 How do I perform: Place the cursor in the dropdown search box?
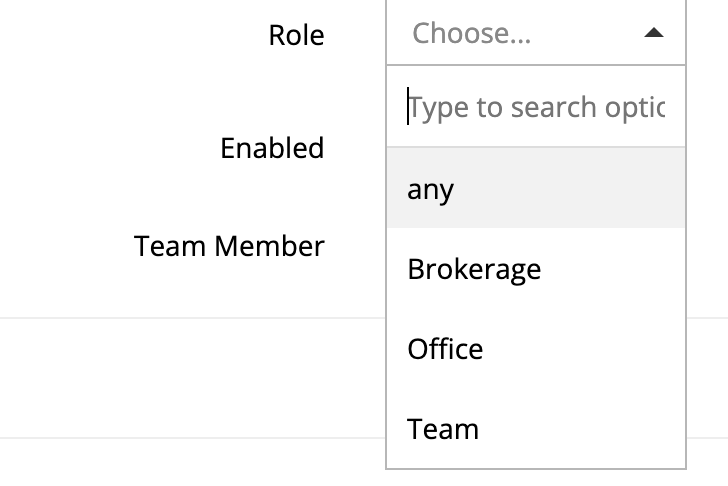536,107
